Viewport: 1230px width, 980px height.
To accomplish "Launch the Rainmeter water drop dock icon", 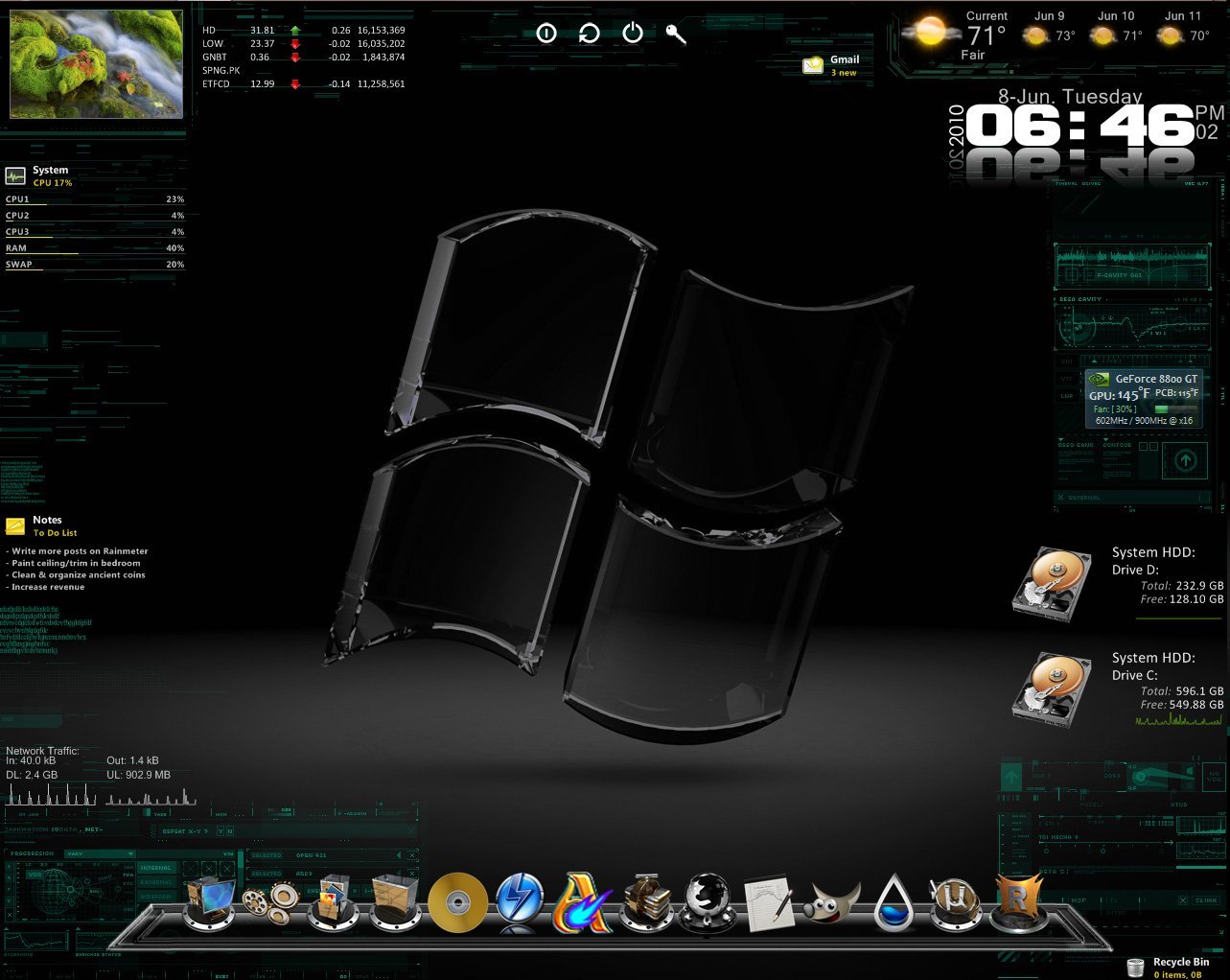I will pyautogui.click(x=893, y=901).
